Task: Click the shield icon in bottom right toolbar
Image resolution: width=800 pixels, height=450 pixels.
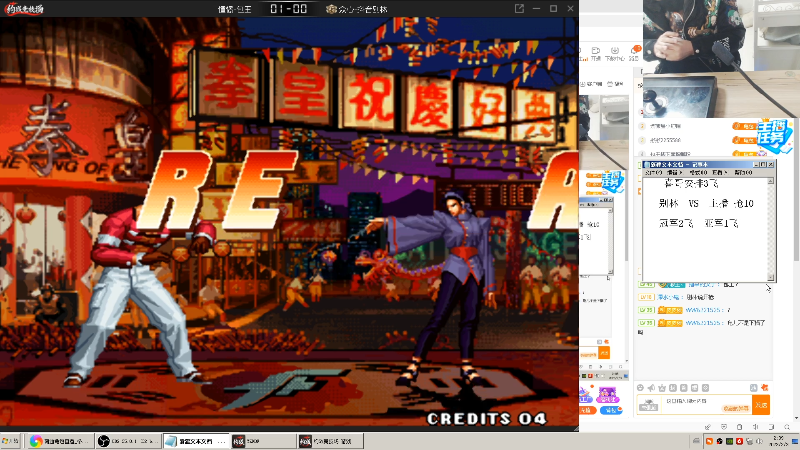Action: coord(723,427)
